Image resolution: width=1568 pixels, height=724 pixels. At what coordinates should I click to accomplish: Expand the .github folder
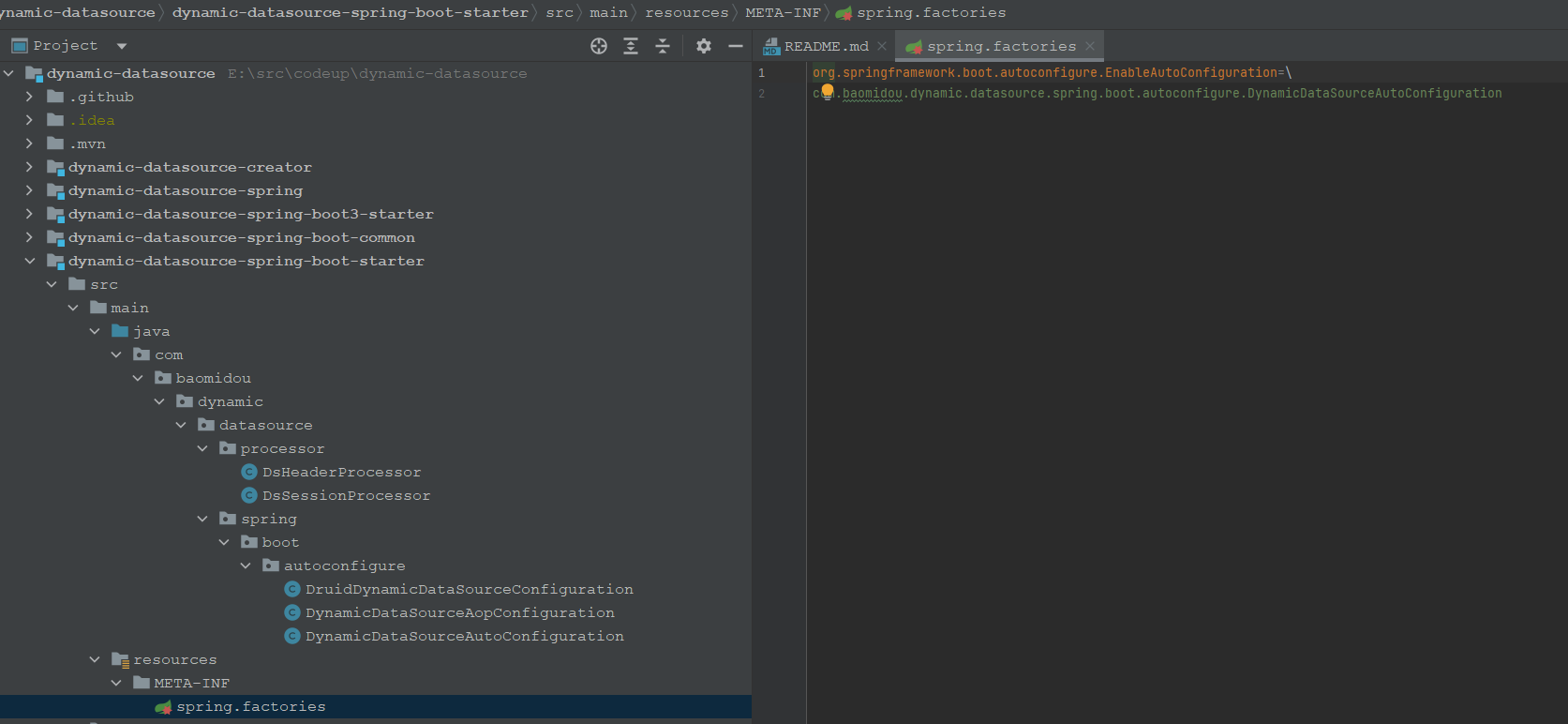(29, 97)
